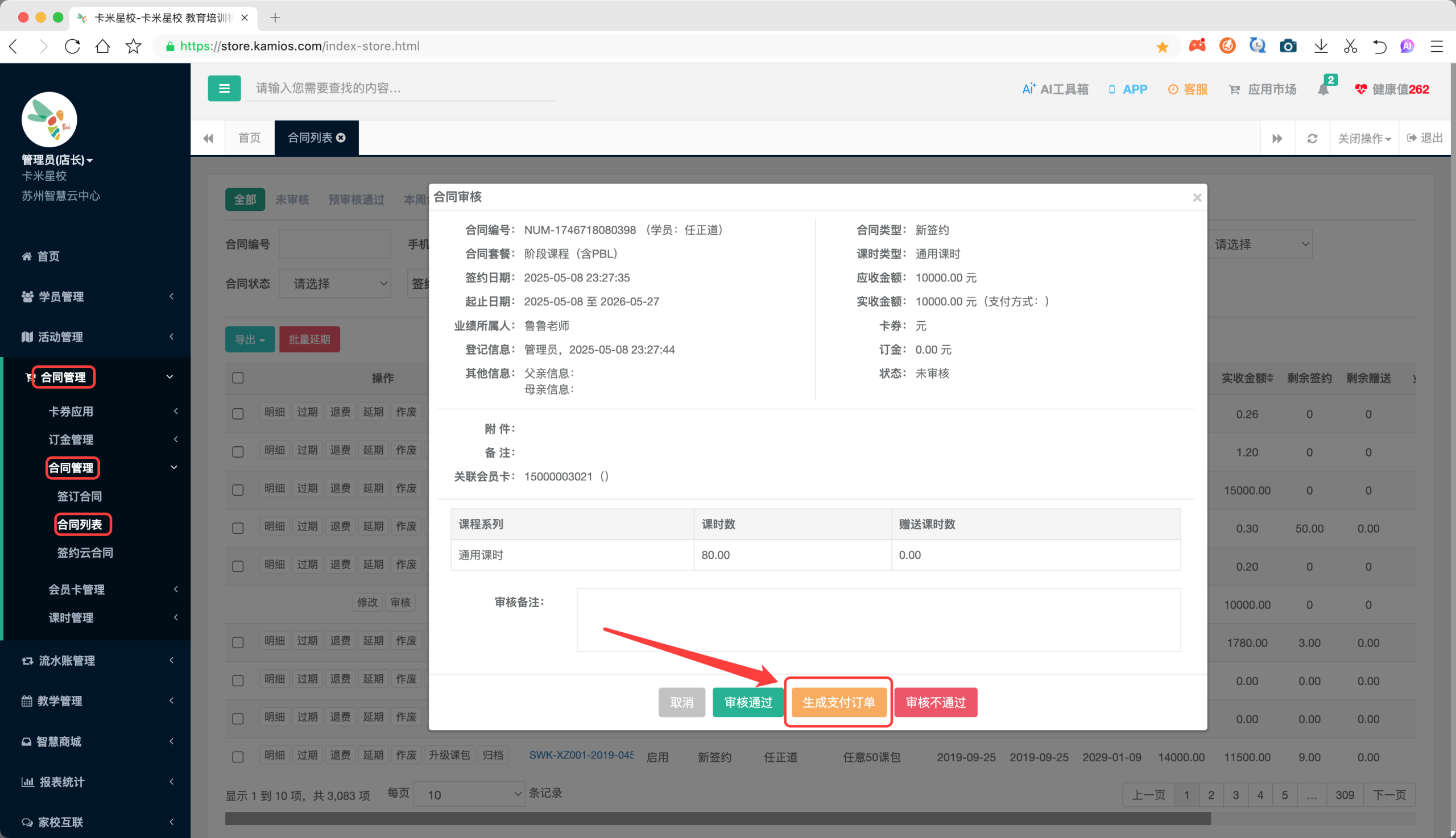Open the 关闭操作 dropdown
This screenshot has height=838, width=1456.
[x=1364, y=138]
